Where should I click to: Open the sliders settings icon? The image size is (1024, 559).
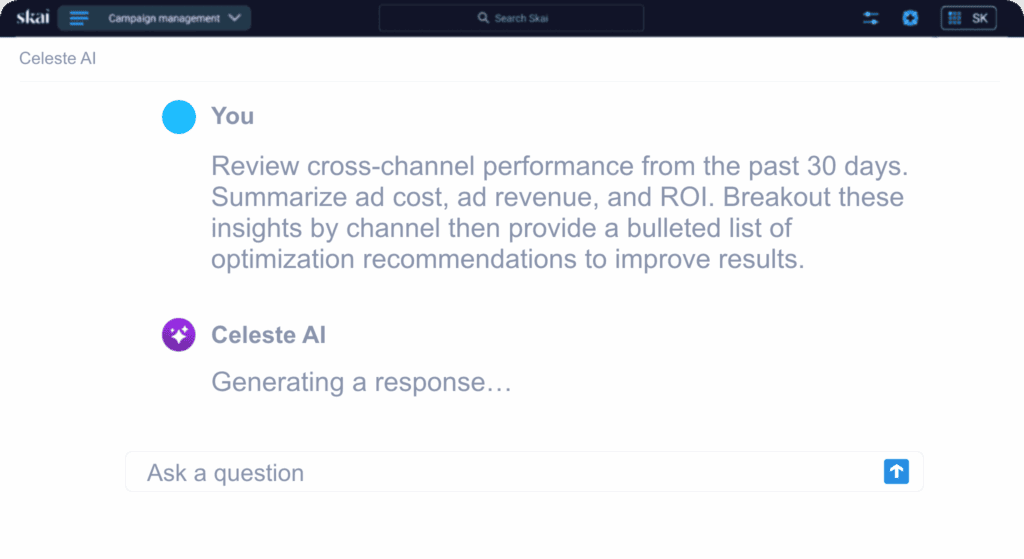[x=870, y=18]
